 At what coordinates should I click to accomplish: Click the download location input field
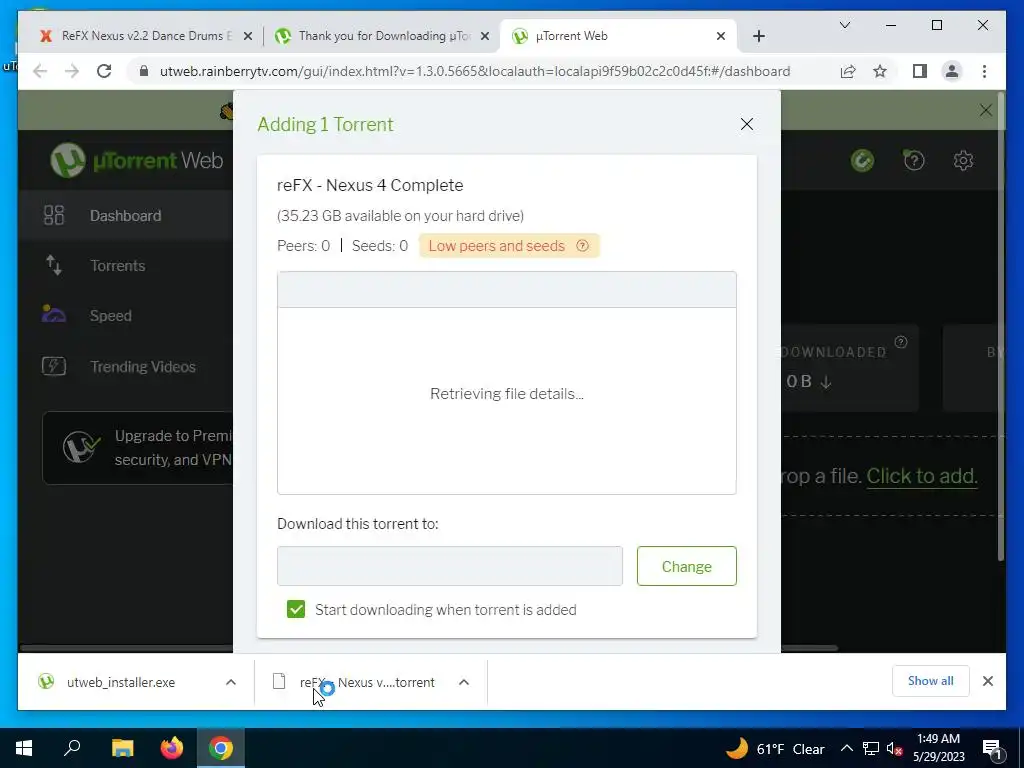[x=449, y=566]
